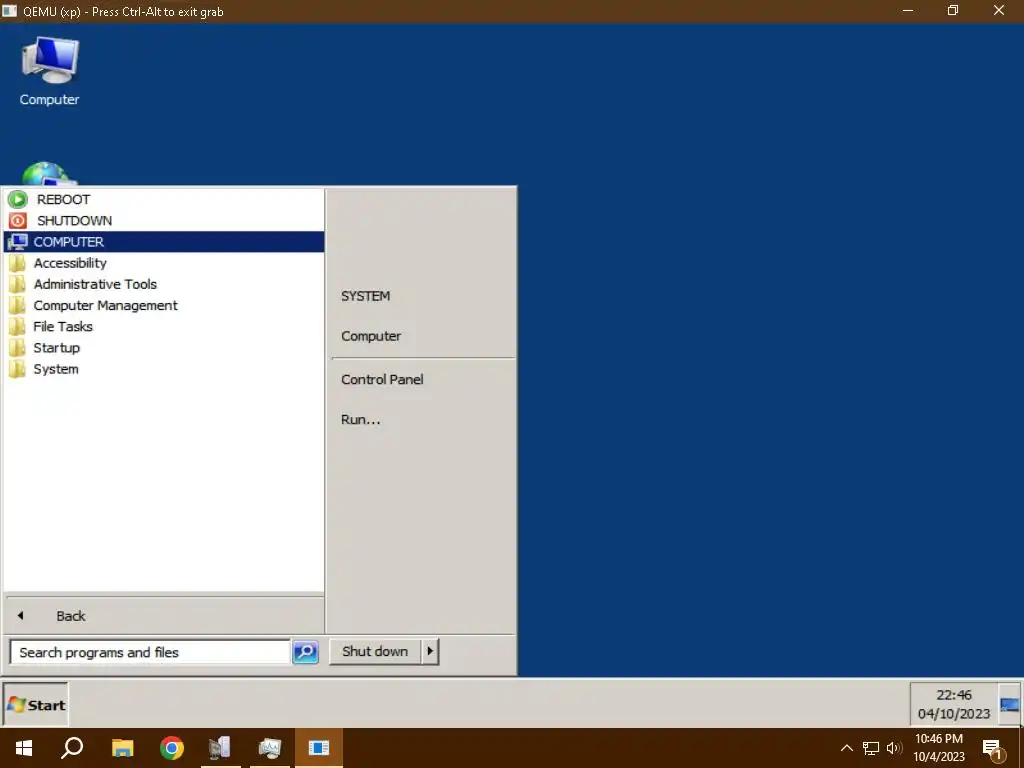Click the guest clock showing 22:46
The image size is (1024, 768).
[953, 704]
